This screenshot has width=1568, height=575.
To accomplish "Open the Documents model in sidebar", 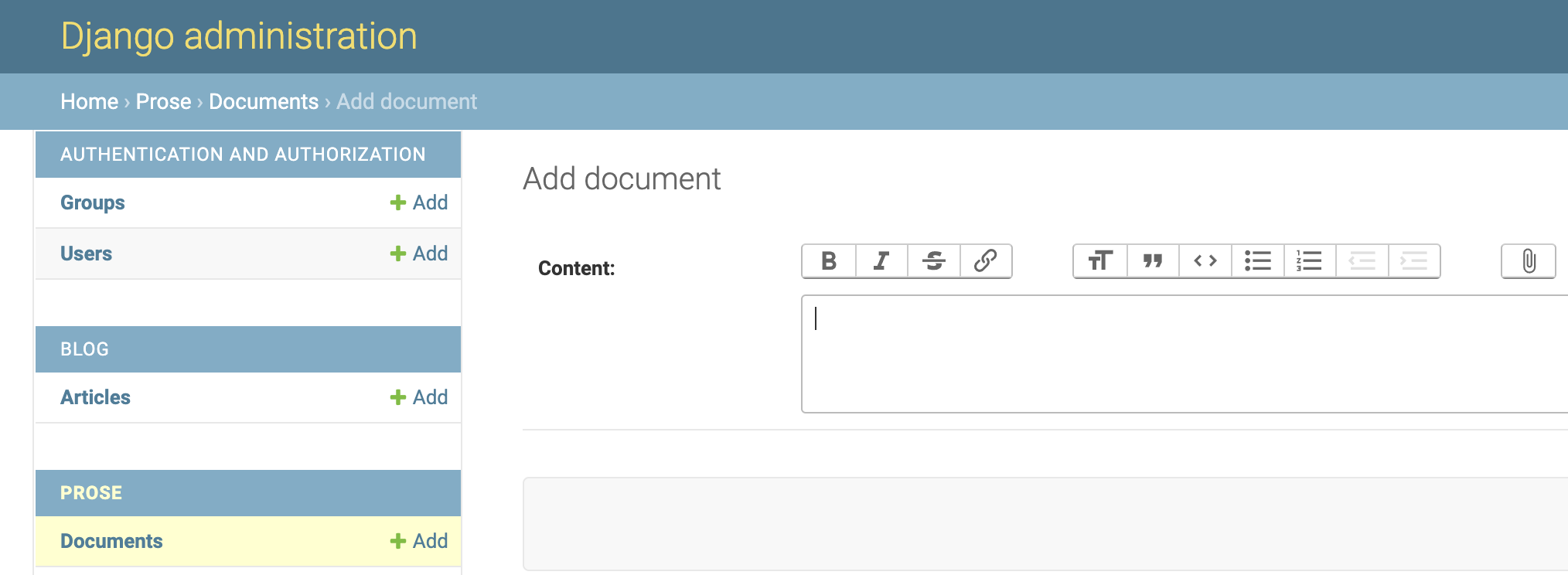I will click(x=111, y=541).
